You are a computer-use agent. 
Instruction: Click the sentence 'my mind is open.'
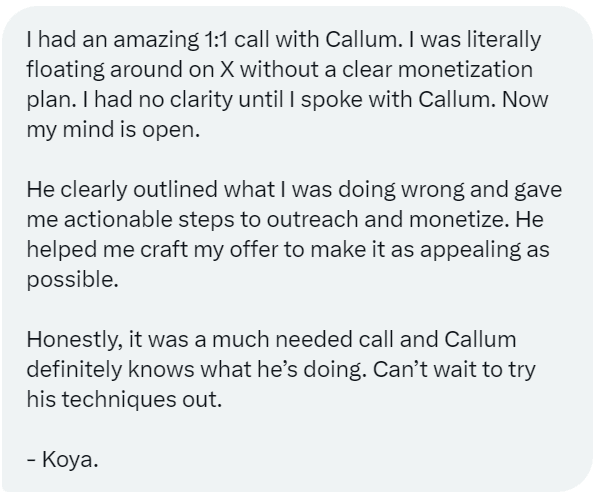[x=113, y=130]
